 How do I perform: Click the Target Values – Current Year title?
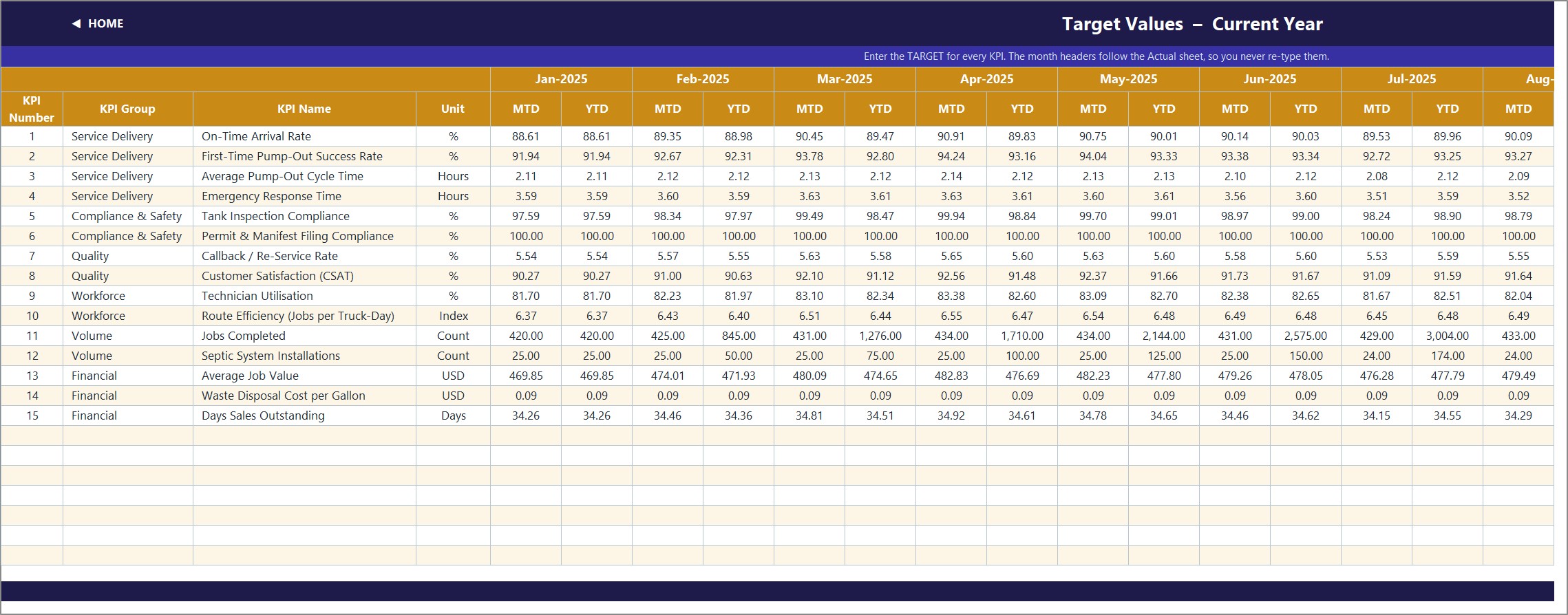(x=1192, y=24)
